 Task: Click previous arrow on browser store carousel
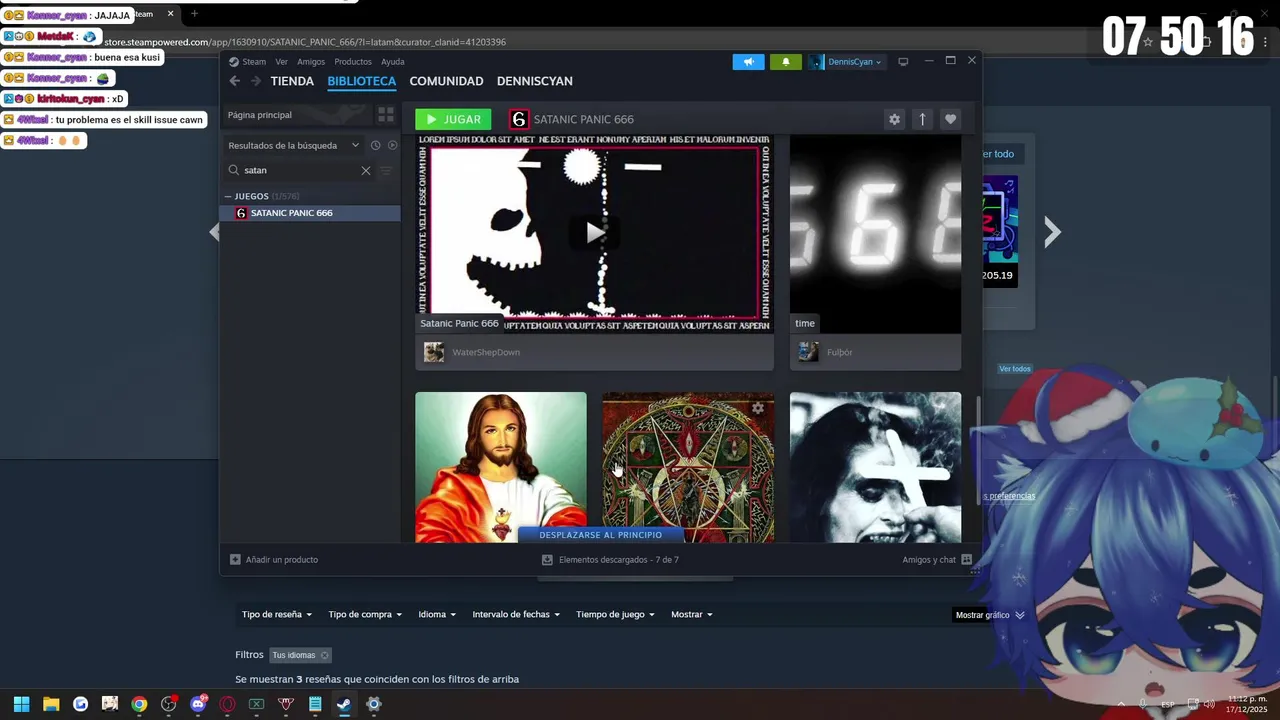(213, 232)
